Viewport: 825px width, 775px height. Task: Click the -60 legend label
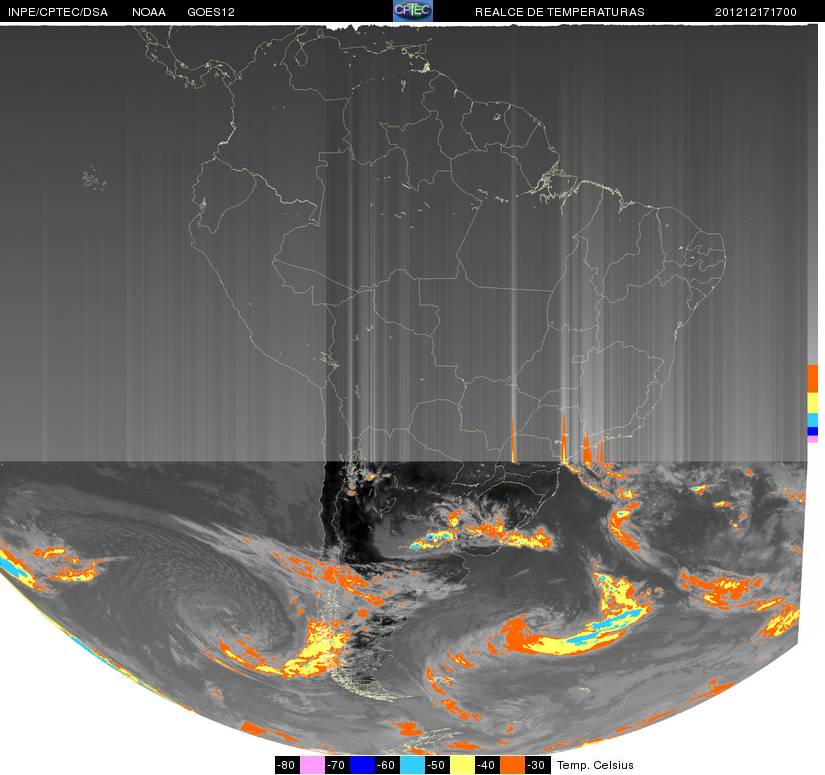387,765
